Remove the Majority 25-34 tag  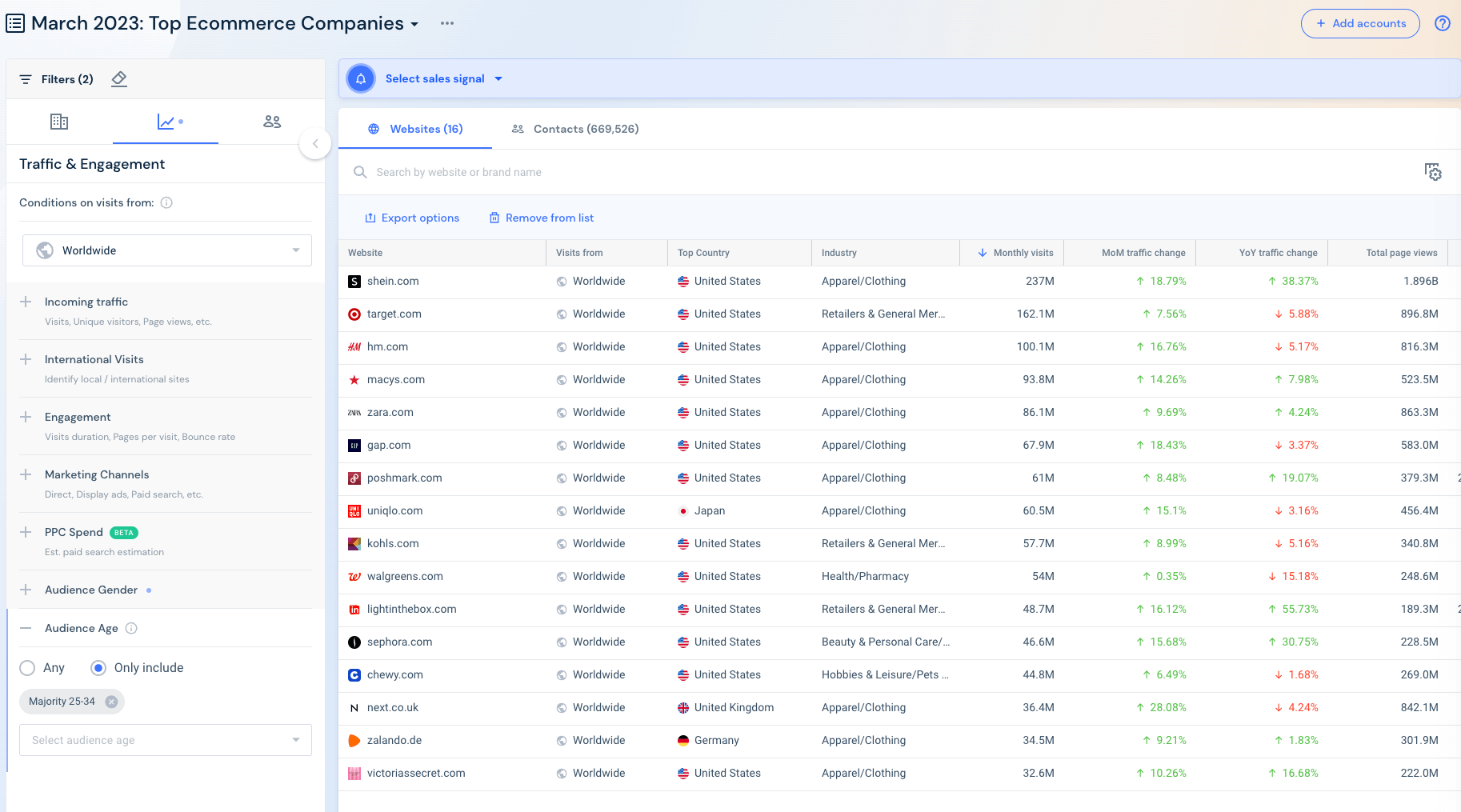pyautogui.click(x=111, y=702)
